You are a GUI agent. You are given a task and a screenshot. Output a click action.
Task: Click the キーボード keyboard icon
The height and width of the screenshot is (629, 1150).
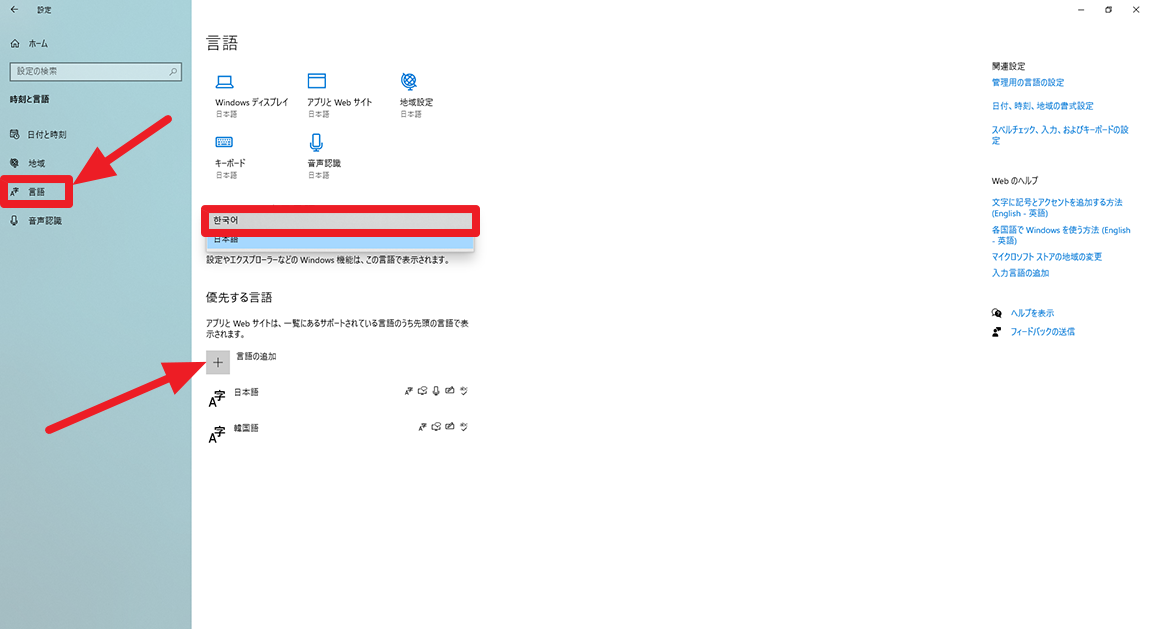pyautogui.click(x=224, y=142)
